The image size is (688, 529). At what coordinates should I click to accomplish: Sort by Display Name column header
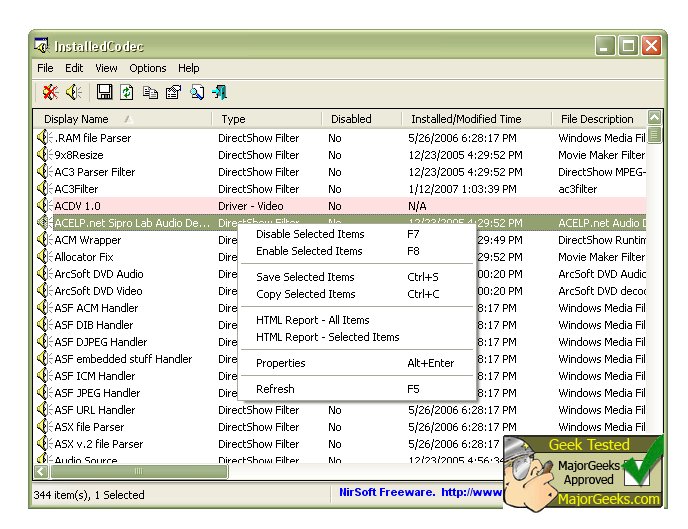pos(76,119)
